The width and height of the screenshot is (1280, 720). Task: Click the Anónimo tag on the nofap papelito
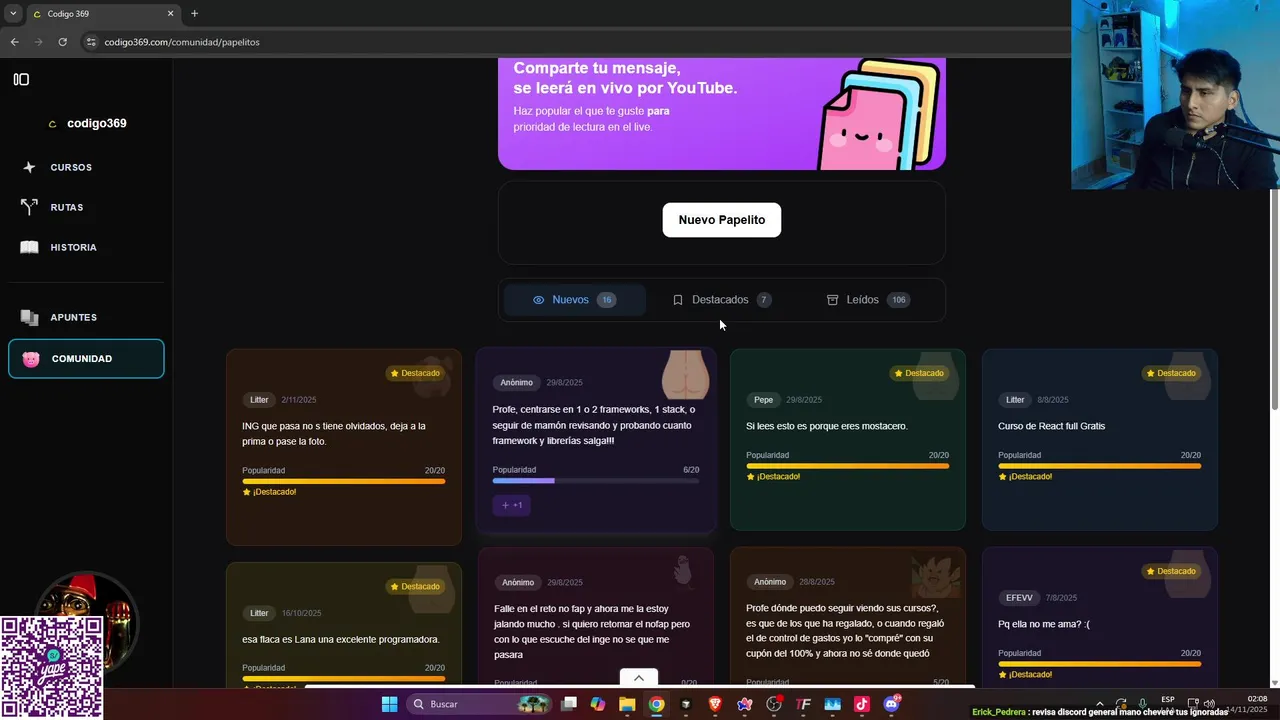click(518, 582)
